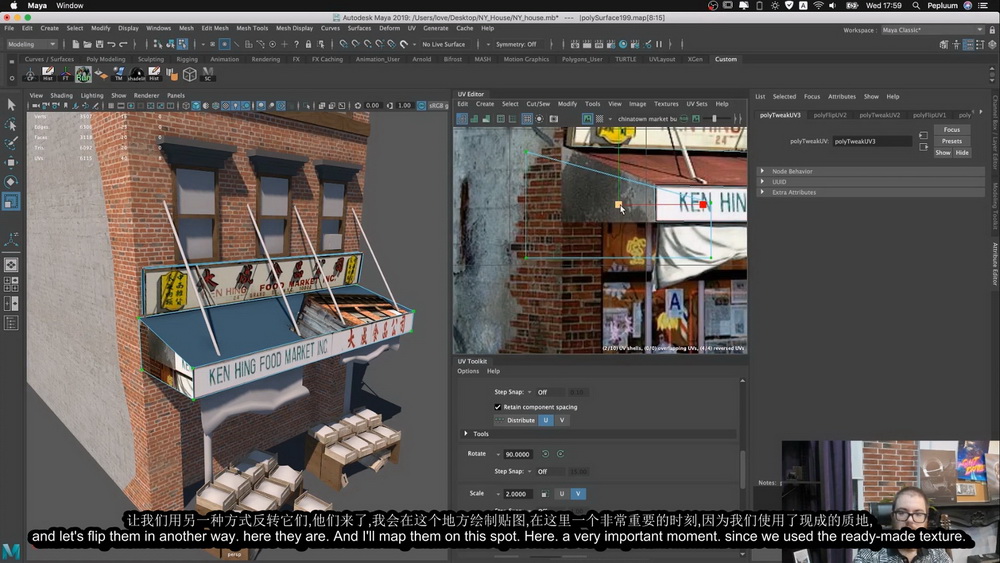Viewport: 1000px width, 563px height.
Task: Open the Scale options dropdown arrow
Action: pos(498,494)
